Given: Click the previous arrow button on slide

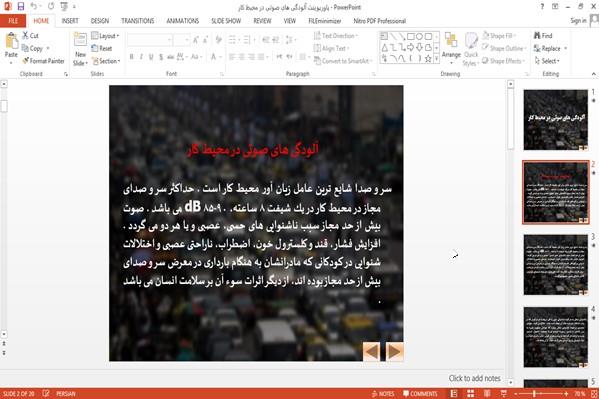Looking at the screenshot, I should tap(372, 352).
